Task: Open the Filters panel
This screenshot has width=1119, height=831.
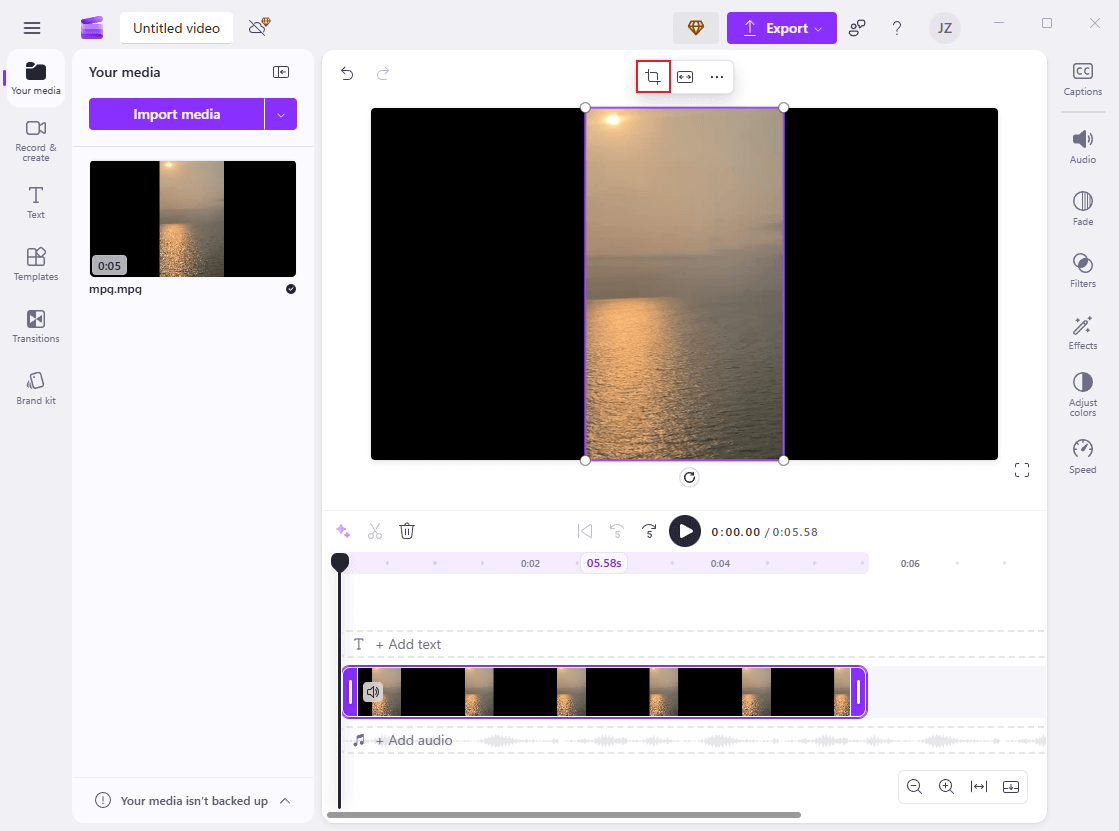Action: pyautogui.click(x=1082, y=269)
